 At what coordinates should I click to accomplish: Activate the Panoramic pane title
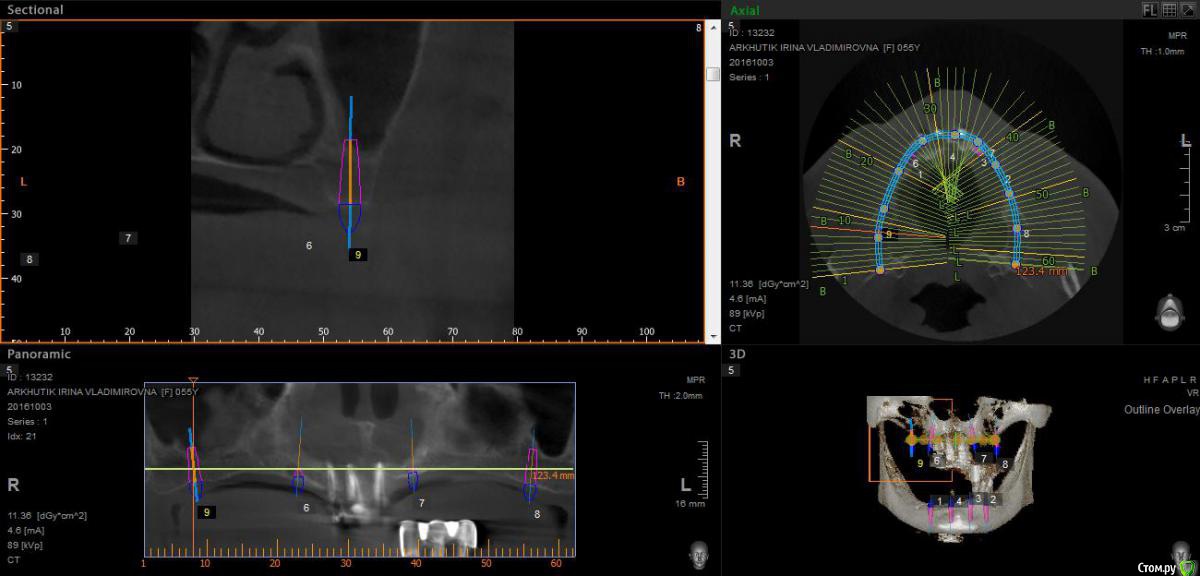pyautogui.click(x=39, y=354)
